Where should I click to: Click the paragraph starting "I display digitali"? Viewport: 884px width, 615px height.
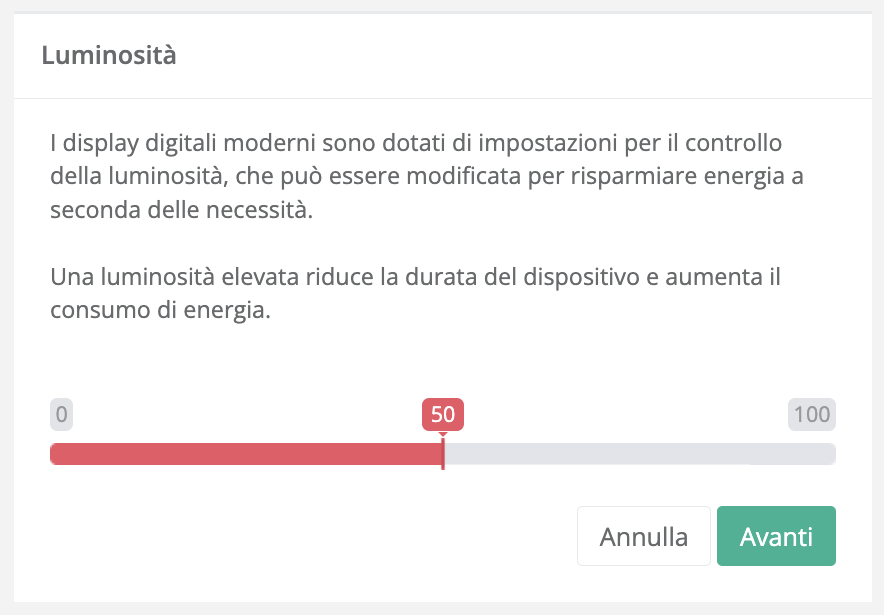(x=427, y=176)
